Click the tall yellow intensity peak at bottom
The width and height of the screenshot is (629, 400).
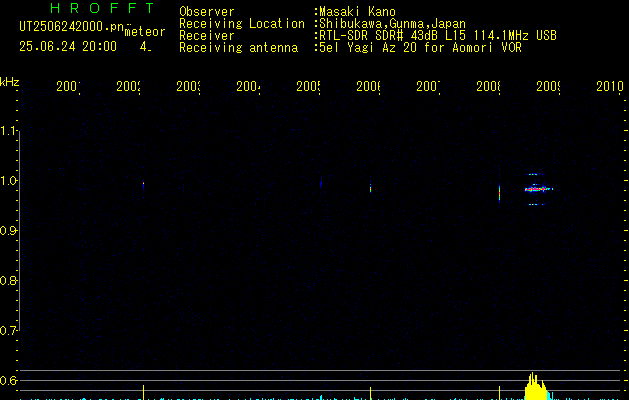click(535, 386)
